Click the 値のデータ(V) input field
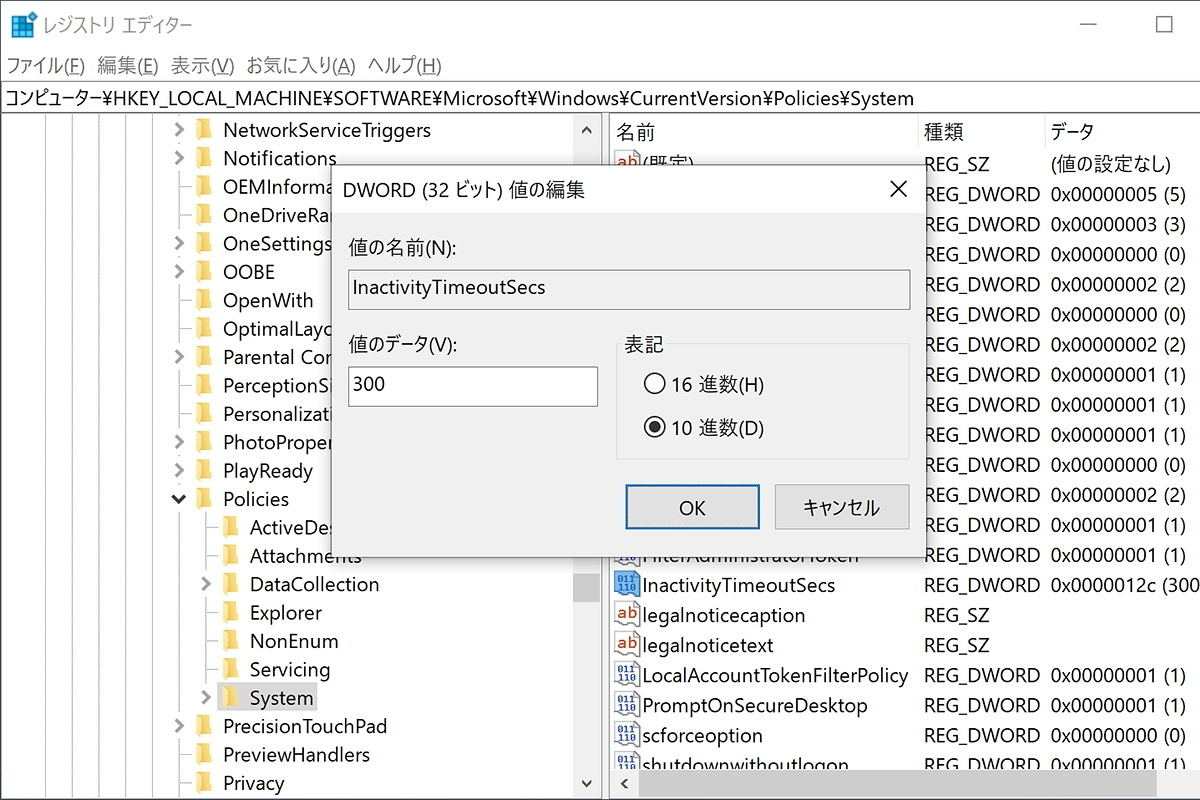Image resolution: width=1200 pixels, height=800 pixels. (473, 386)
